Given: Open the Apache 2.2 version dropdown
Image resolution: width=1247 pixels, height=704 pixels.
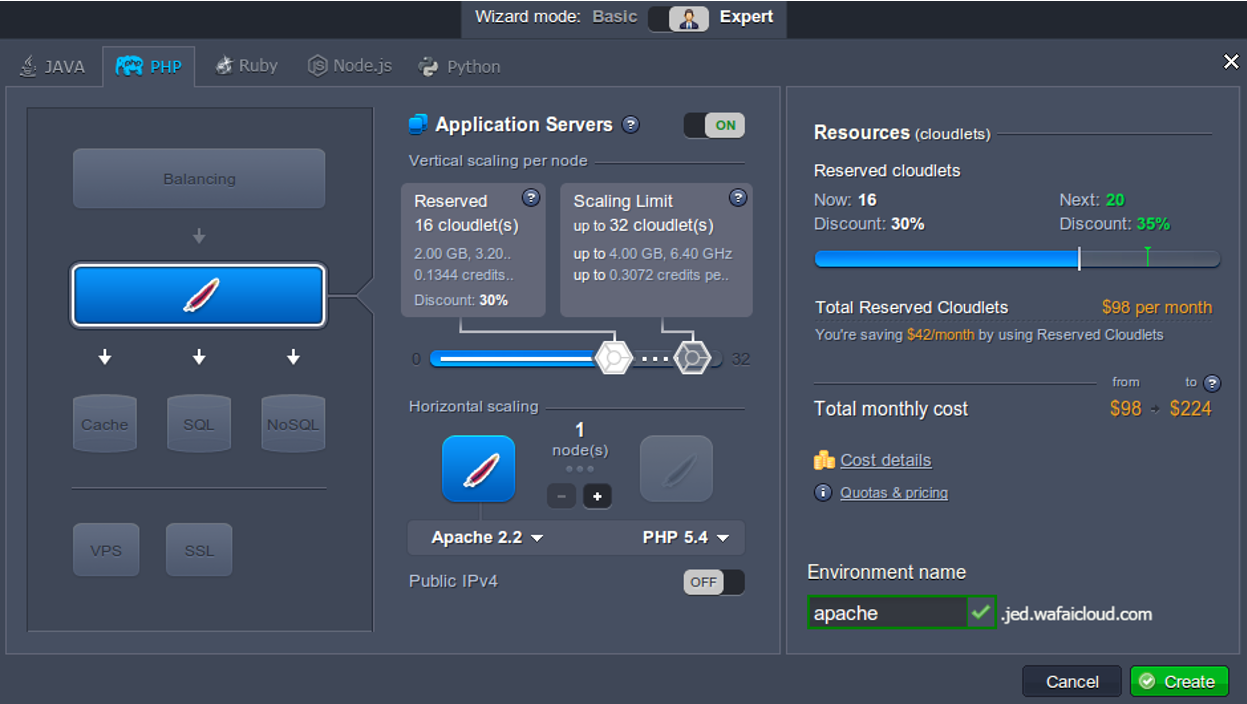Looking at the screenshot, I should [x=487, y=537].
